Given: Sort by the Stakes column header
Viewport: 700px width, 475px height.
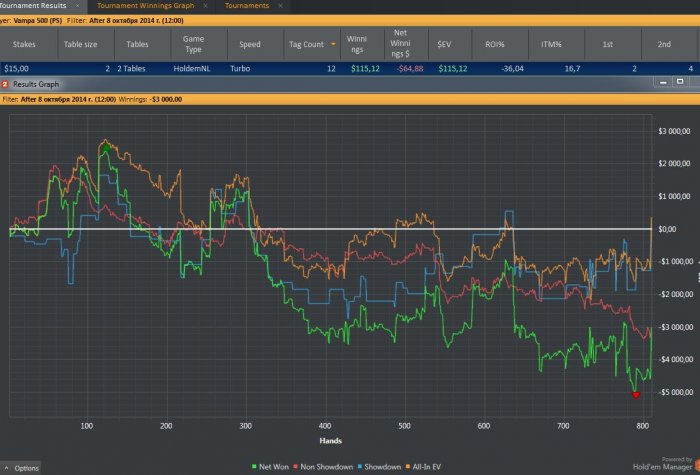Looking at the screenshot, I should 25,44.
